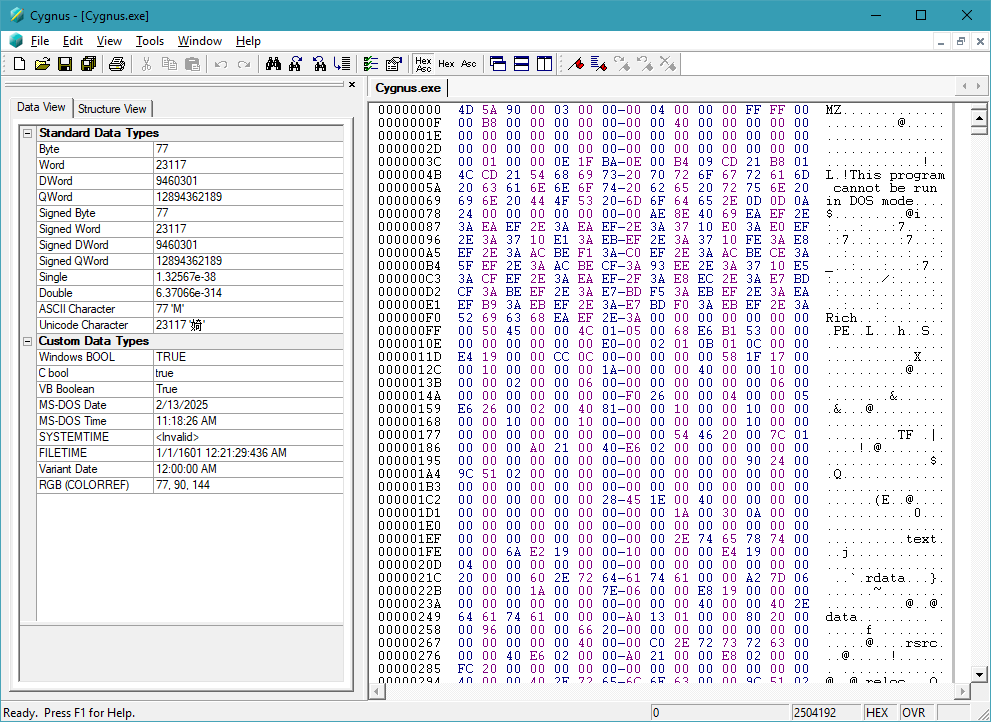Click the Find Next binoculars icon

click(296, 64)
